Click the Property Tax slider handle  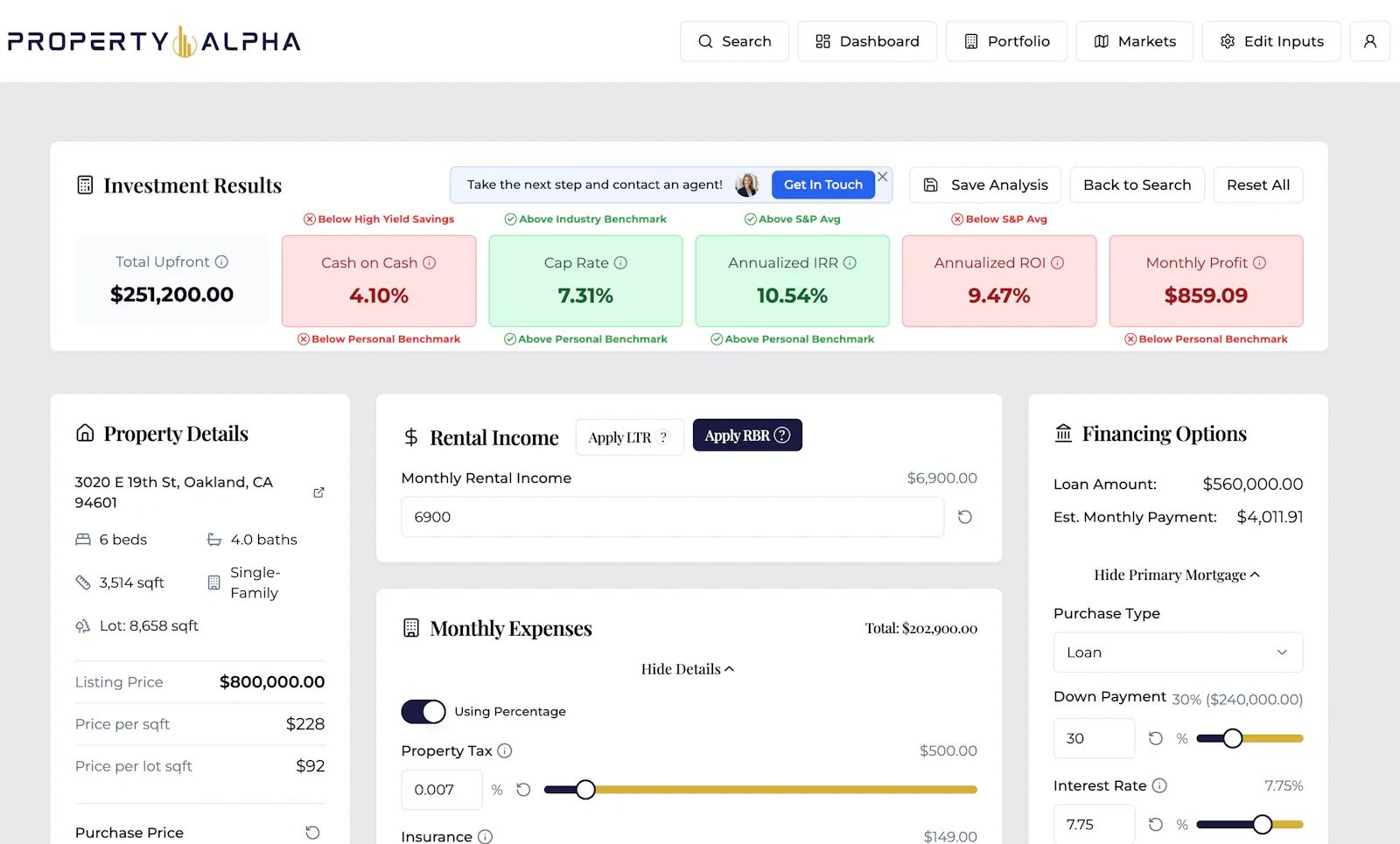tap(585, 790)
